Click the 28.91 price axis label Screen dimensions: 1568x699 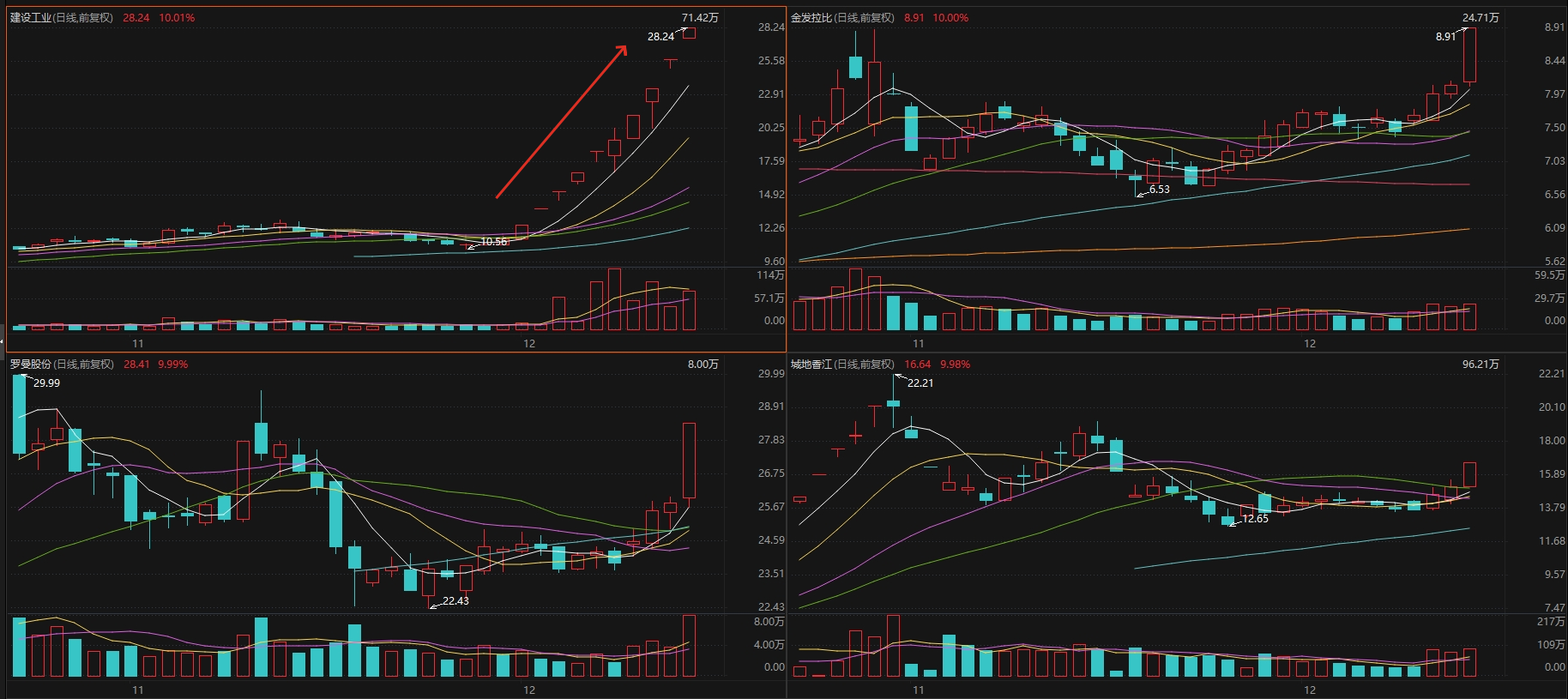click(x=771, y=406)
